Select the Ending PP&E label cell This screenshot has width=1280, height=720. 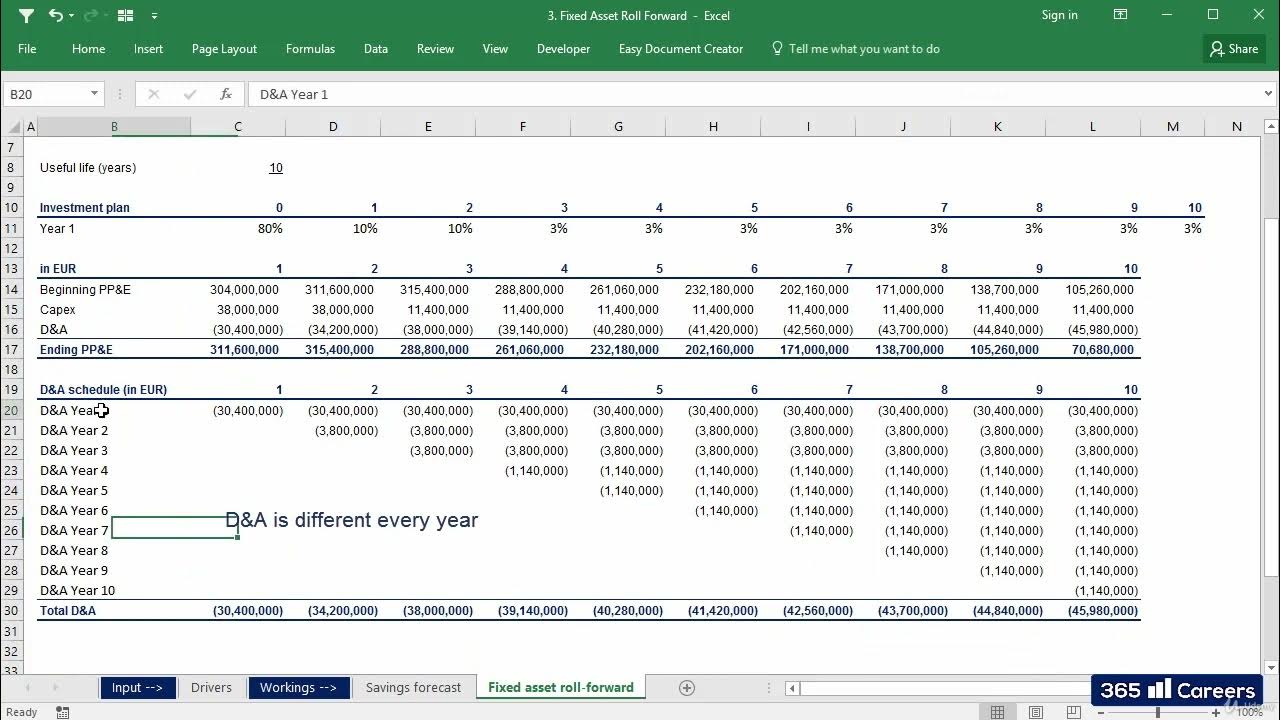click(x=76, y=350)
